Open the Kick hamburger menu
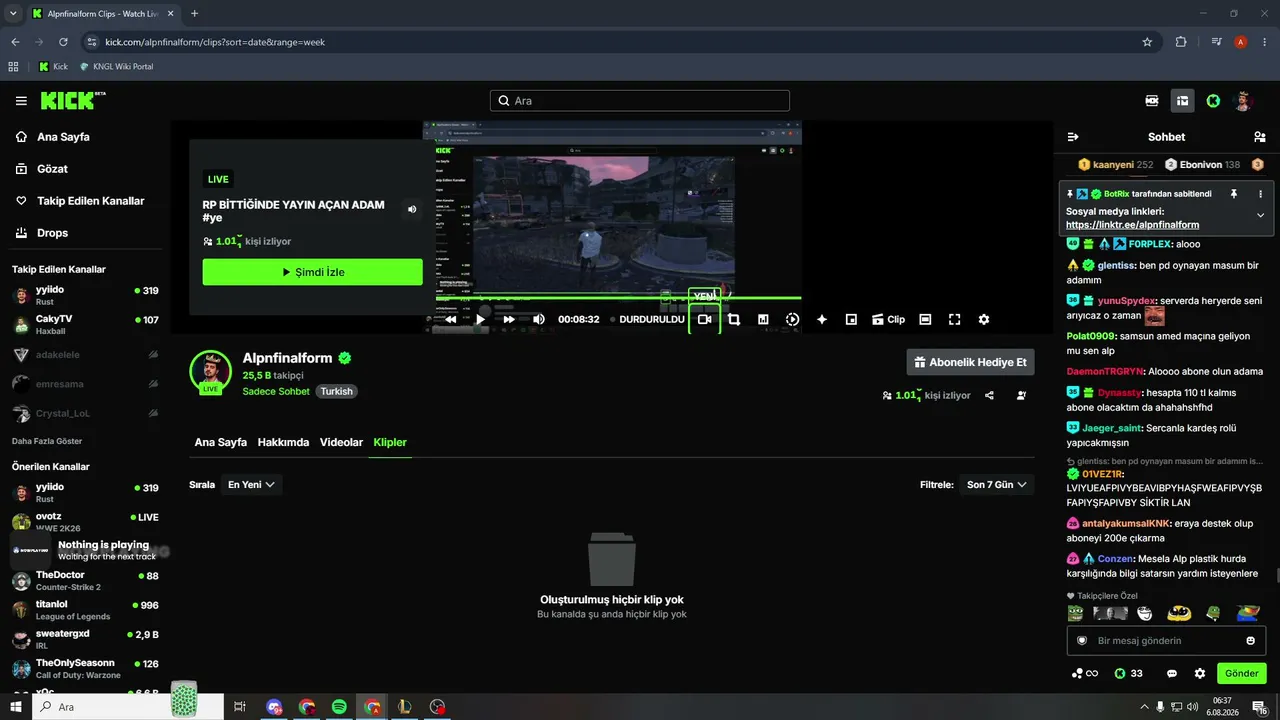Screen dimensions: 1280x720 [x=21, y=101]
